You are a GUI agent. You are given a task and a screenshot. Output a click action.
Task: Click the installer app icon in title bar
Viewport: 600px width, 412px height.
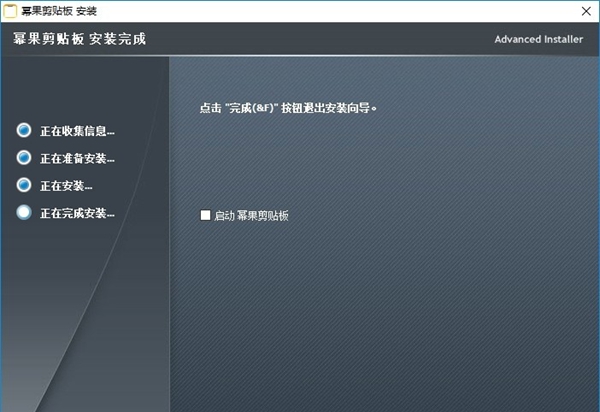(x=10, y=11)
